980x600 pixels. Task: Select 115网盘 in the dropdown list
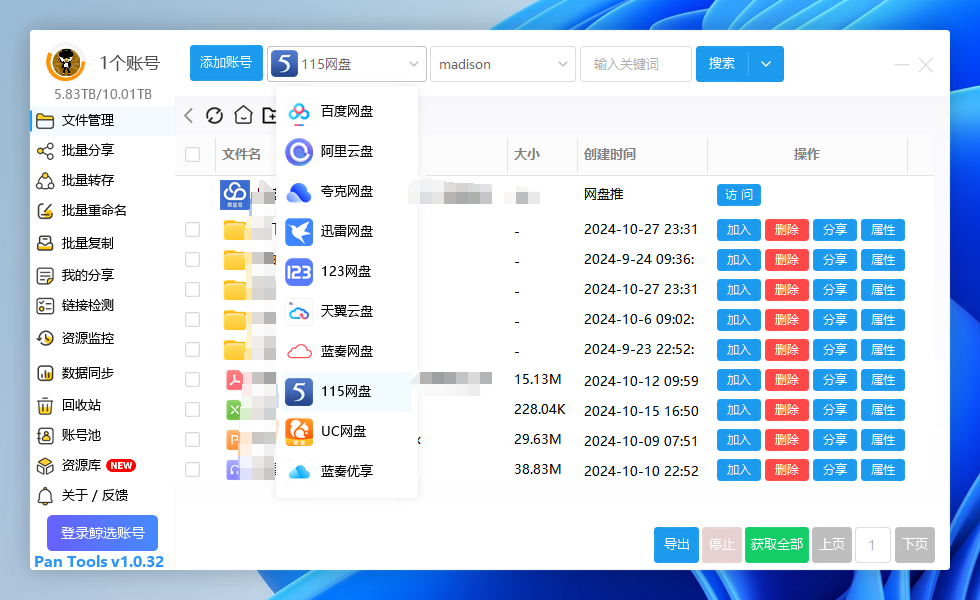pos(347,392)
